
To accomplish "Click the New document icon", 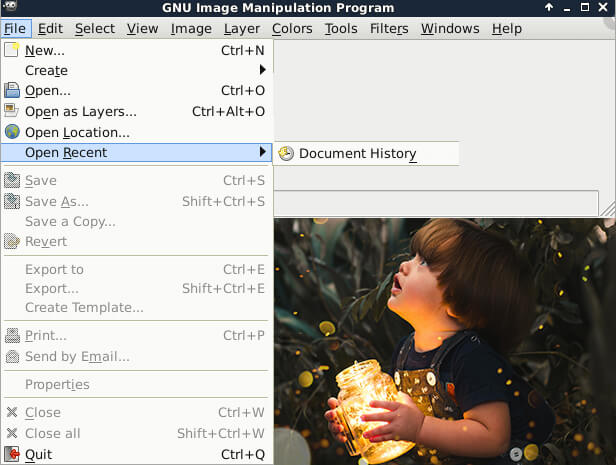I will click(x=12, y=50).
